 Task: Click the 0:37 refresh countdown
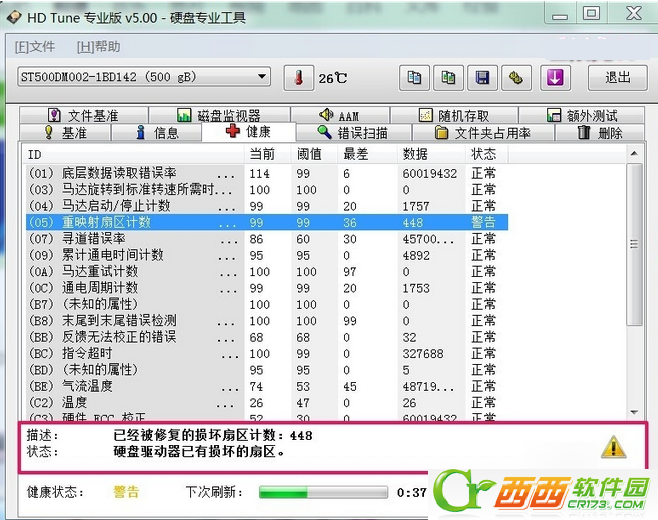(412, 492)
